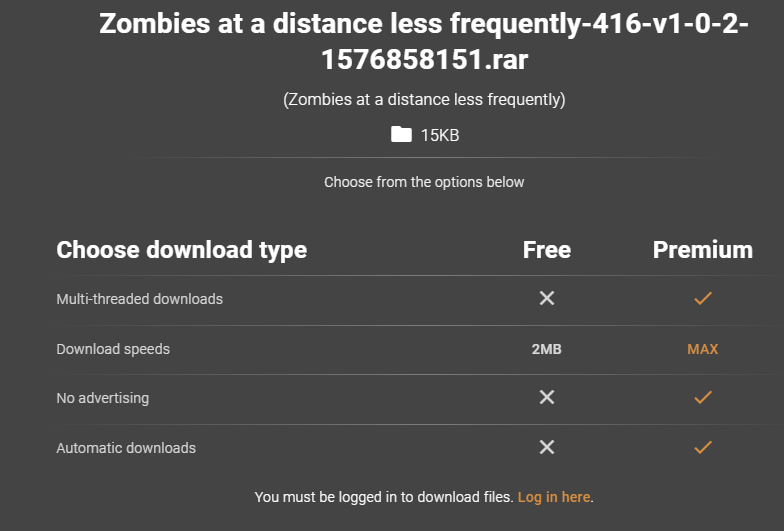
Task: Click the 'Automatic downloads' row label
Action: [126, 448]
